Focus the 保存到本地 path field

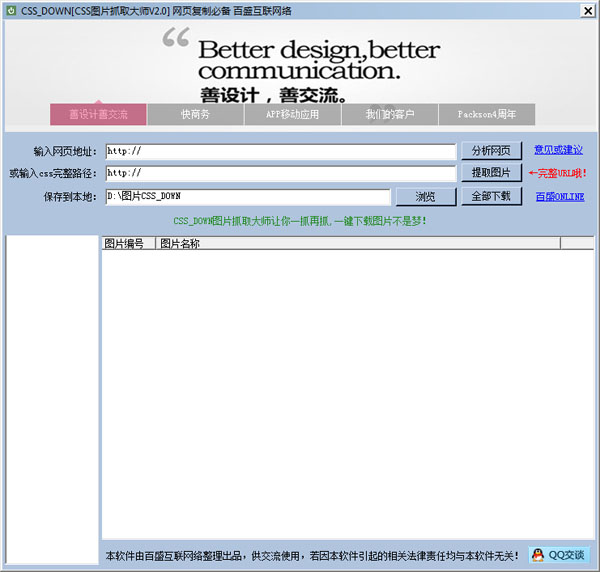(248, 197)
